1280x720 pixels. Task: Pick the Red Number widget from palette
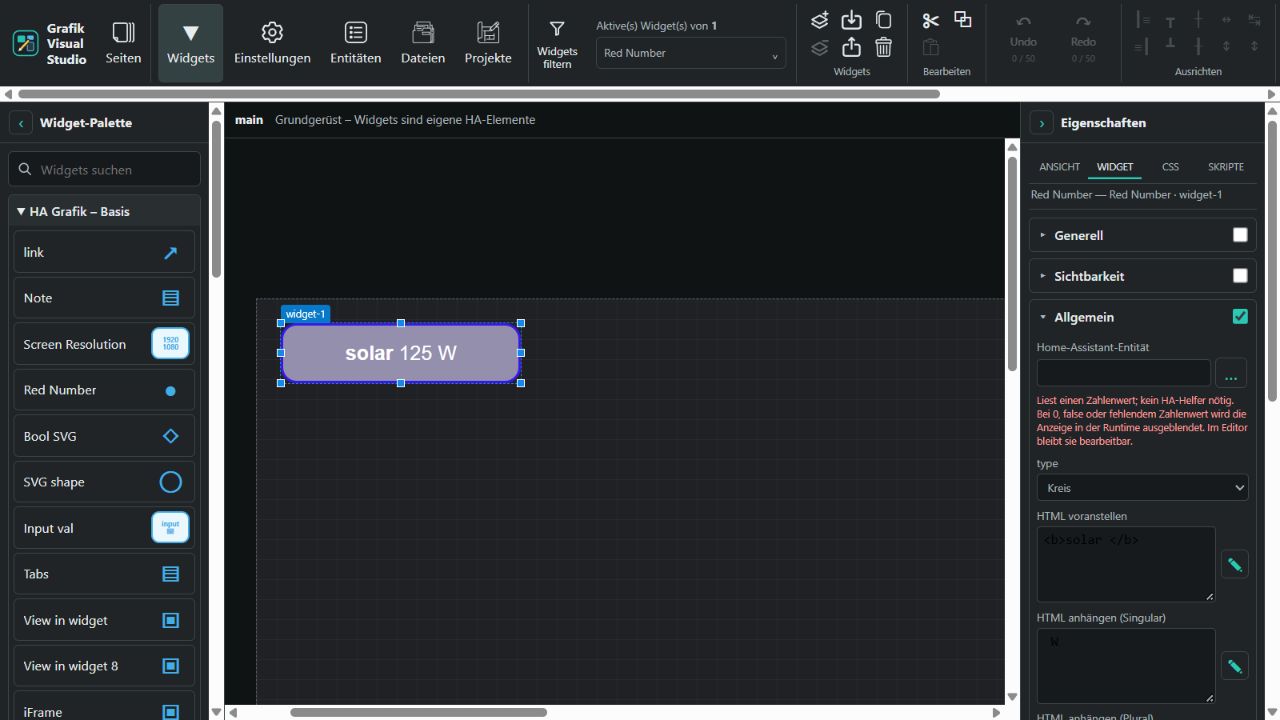click(x=104, y=390)
